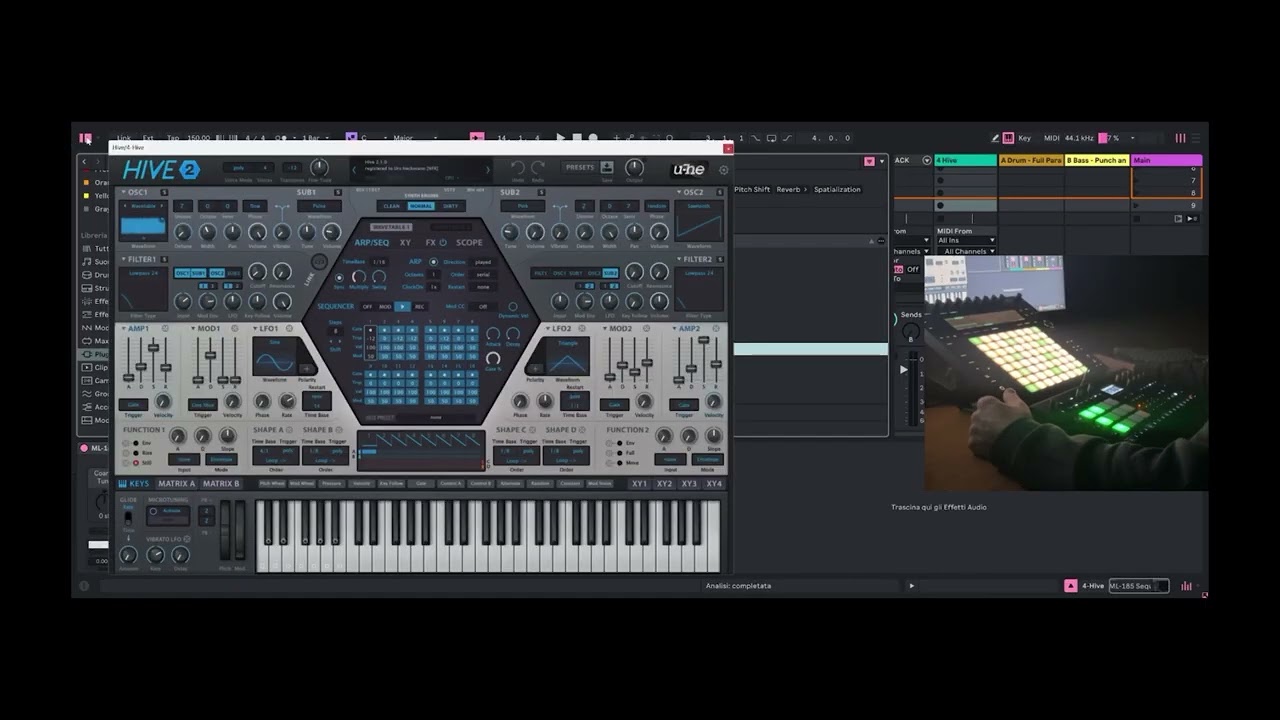Adjust Hive Output knob
Viewport: 1280px width, 720px height.
(634, 167)
